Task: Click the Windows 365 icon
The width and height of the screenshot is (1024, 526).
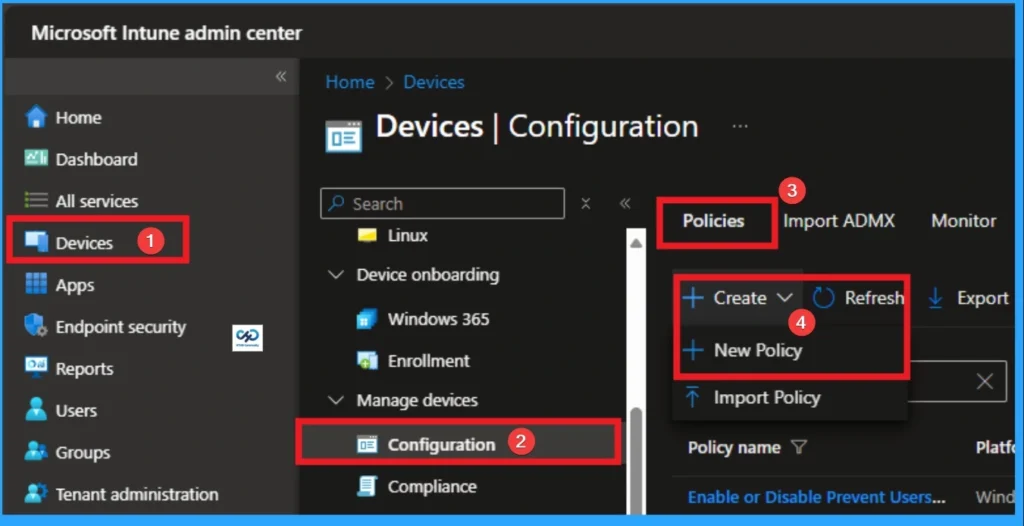Action: (x=367, y=319)
